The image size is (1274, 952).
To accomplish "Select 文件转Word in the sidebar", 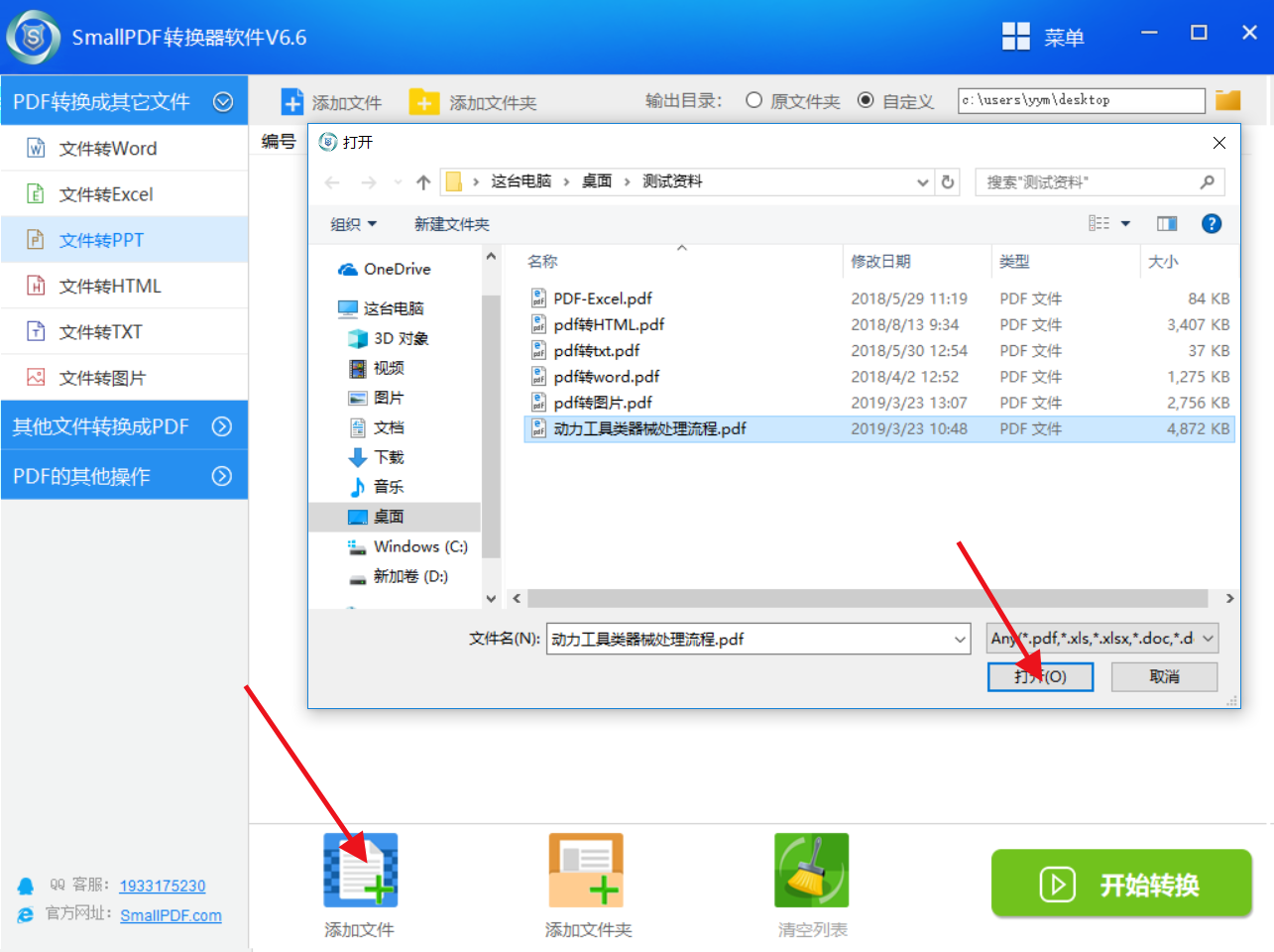I will click(125, 148).
